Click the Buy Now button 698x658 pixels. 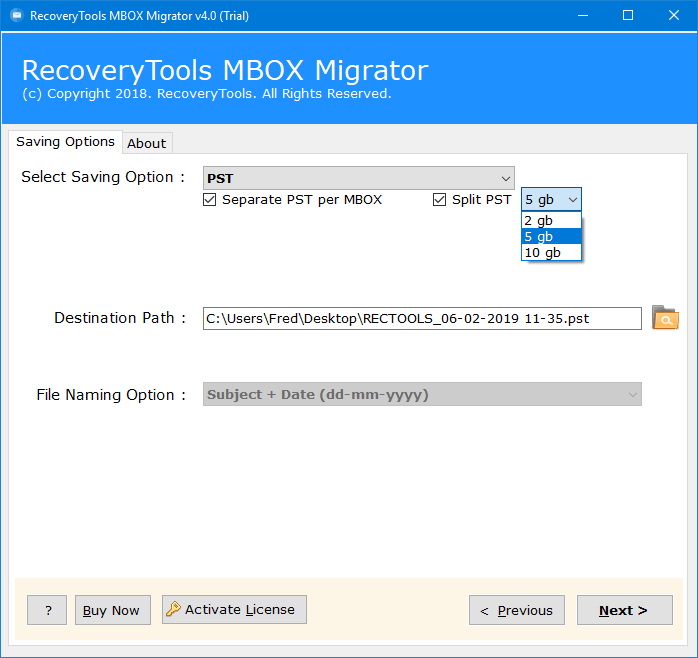pos(111,610)
